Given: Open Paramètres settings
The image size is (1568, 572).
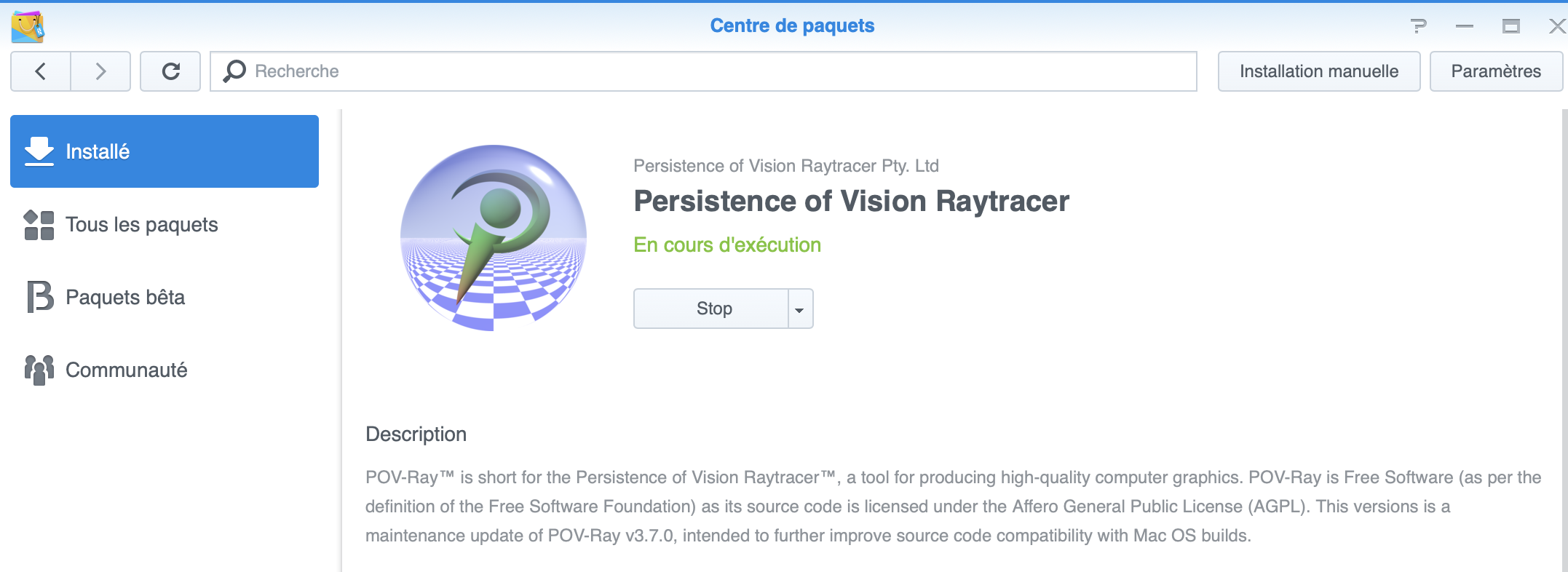Looking at the screenshot, I should [1495, 71].
